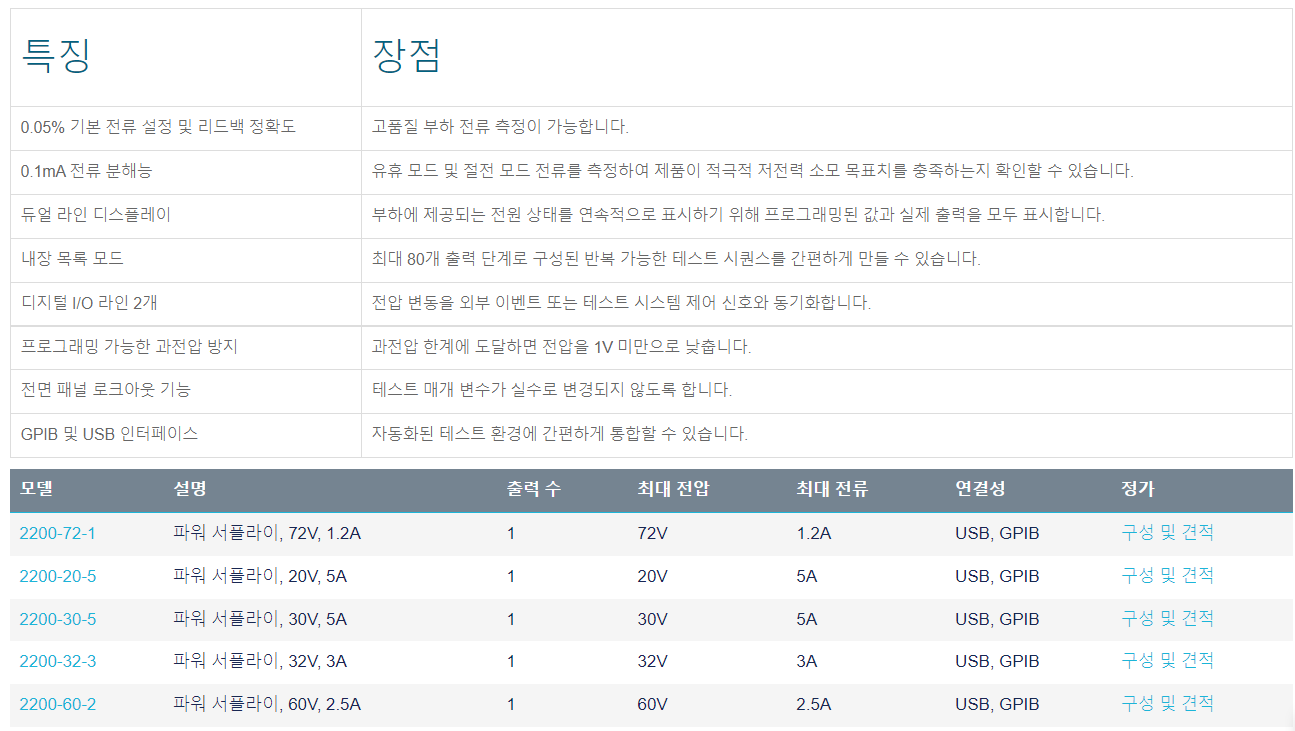Image resolution: width=1295 pixels, height=731 pixels.
Task: Click description 파워 서플라이, 72V, 1.2A
Action: click(267, 534)
